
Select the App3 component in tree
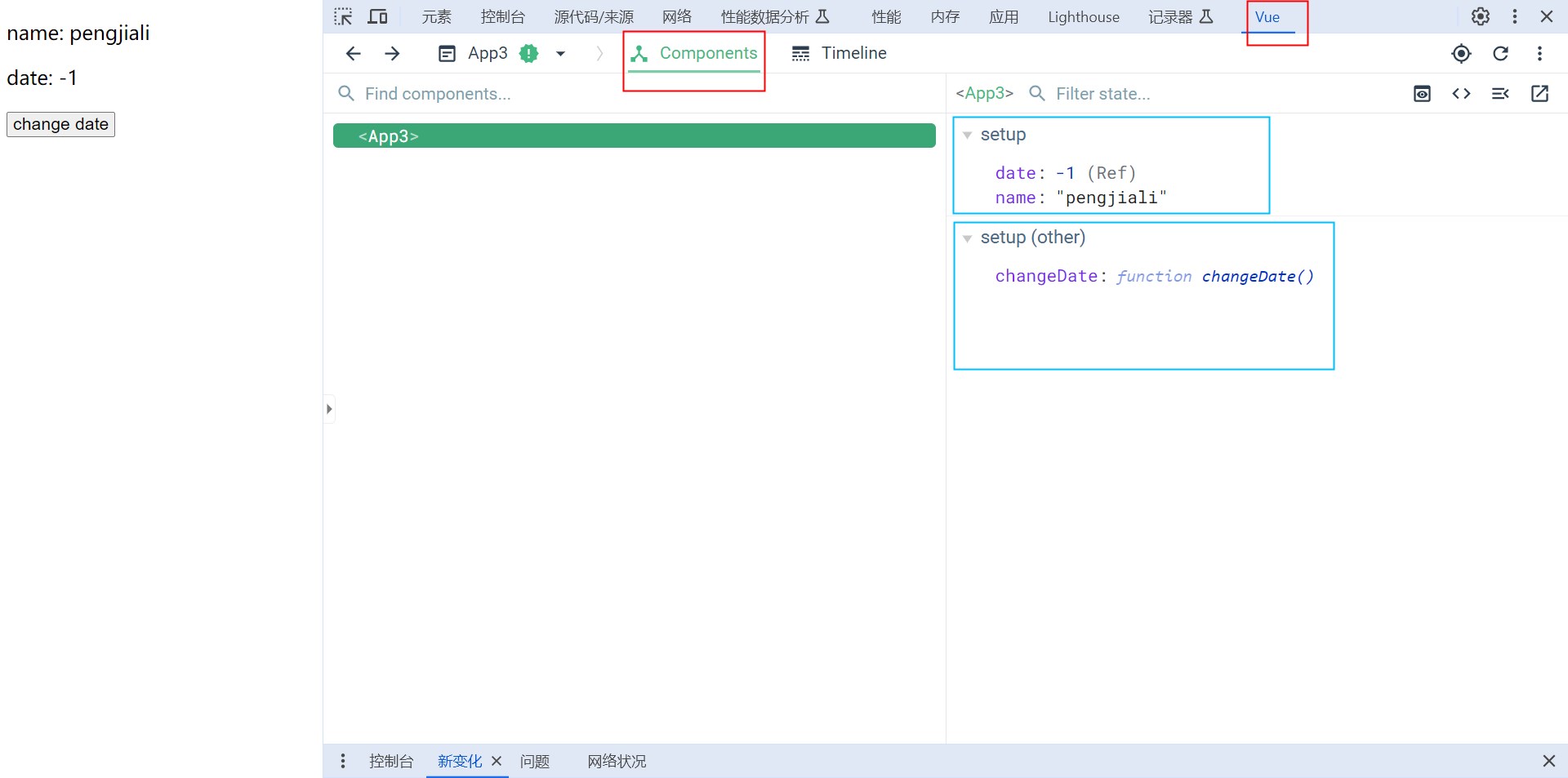pos(634,136)
